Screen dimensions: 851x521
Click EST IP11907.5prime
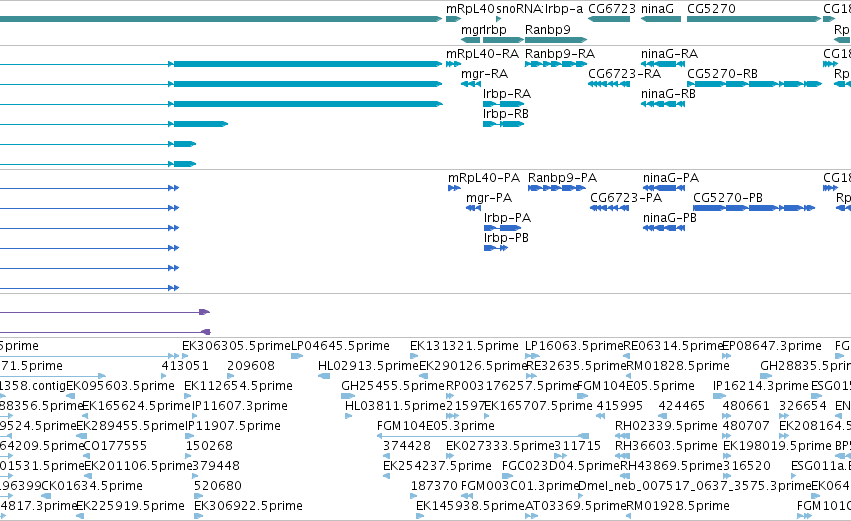233,427
